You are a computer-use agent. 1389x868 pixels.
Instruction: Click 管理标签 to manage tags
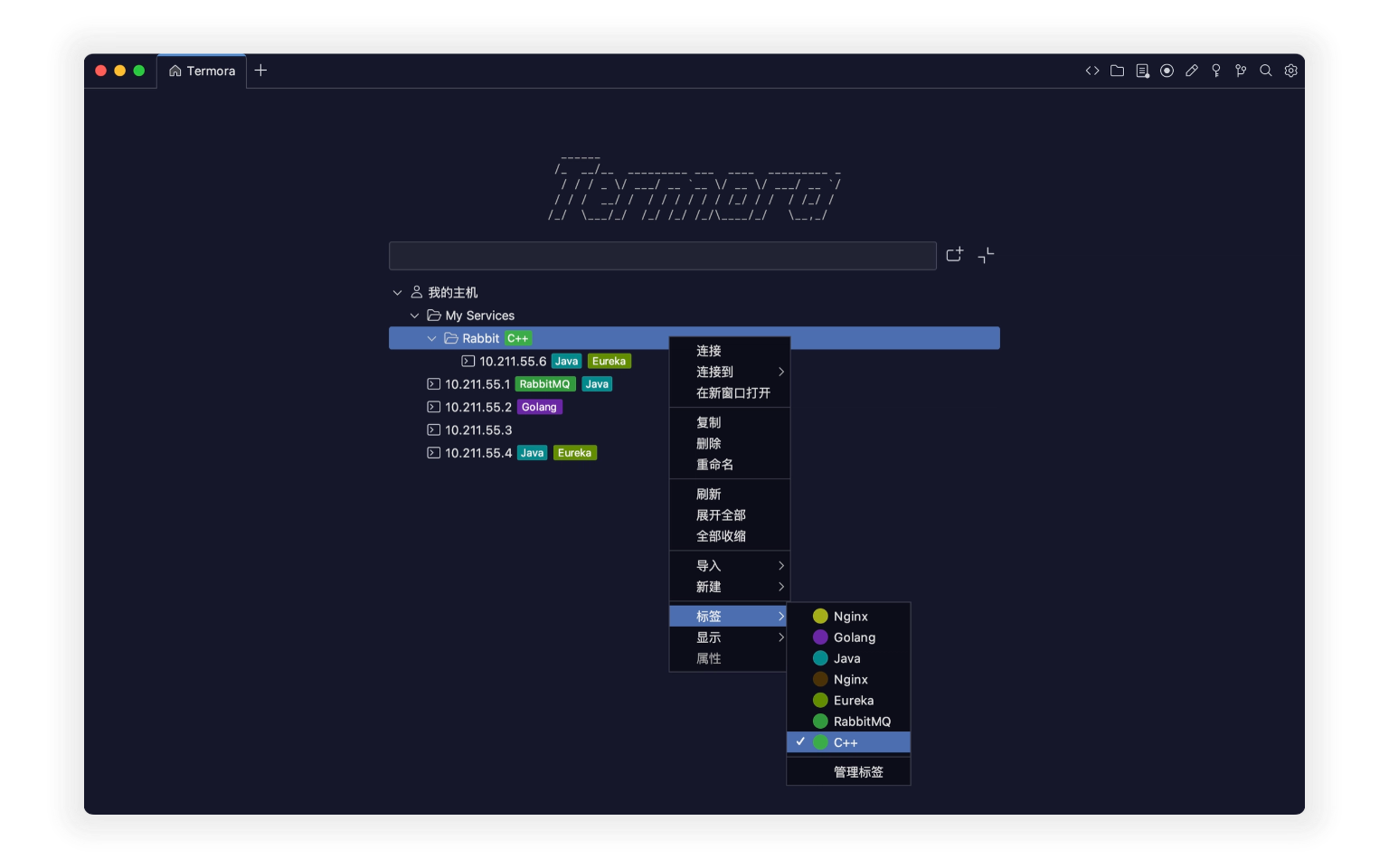click(x=857, y=772)
